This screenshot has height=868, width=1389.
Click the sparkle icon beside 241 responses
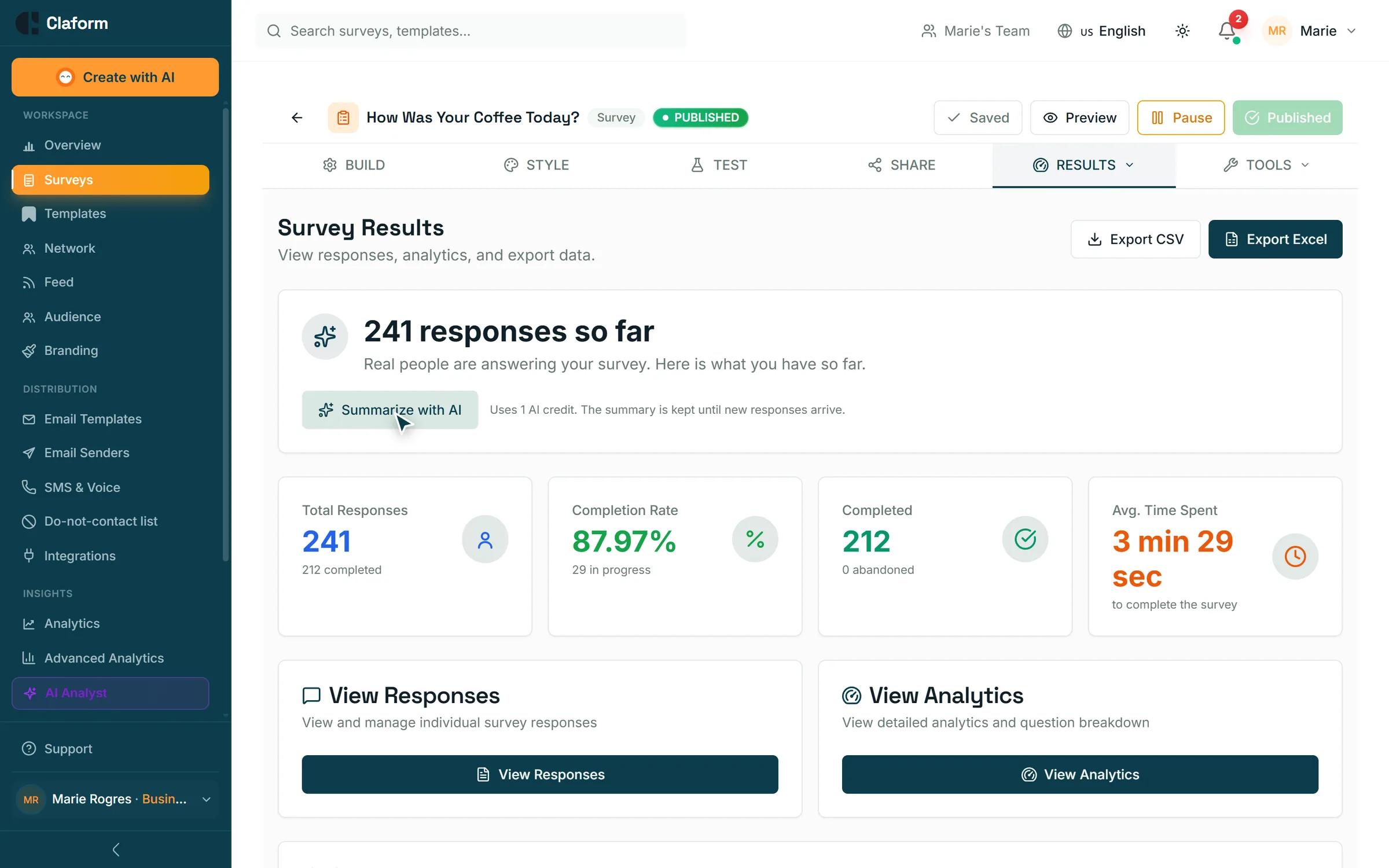tap(325, 336)
